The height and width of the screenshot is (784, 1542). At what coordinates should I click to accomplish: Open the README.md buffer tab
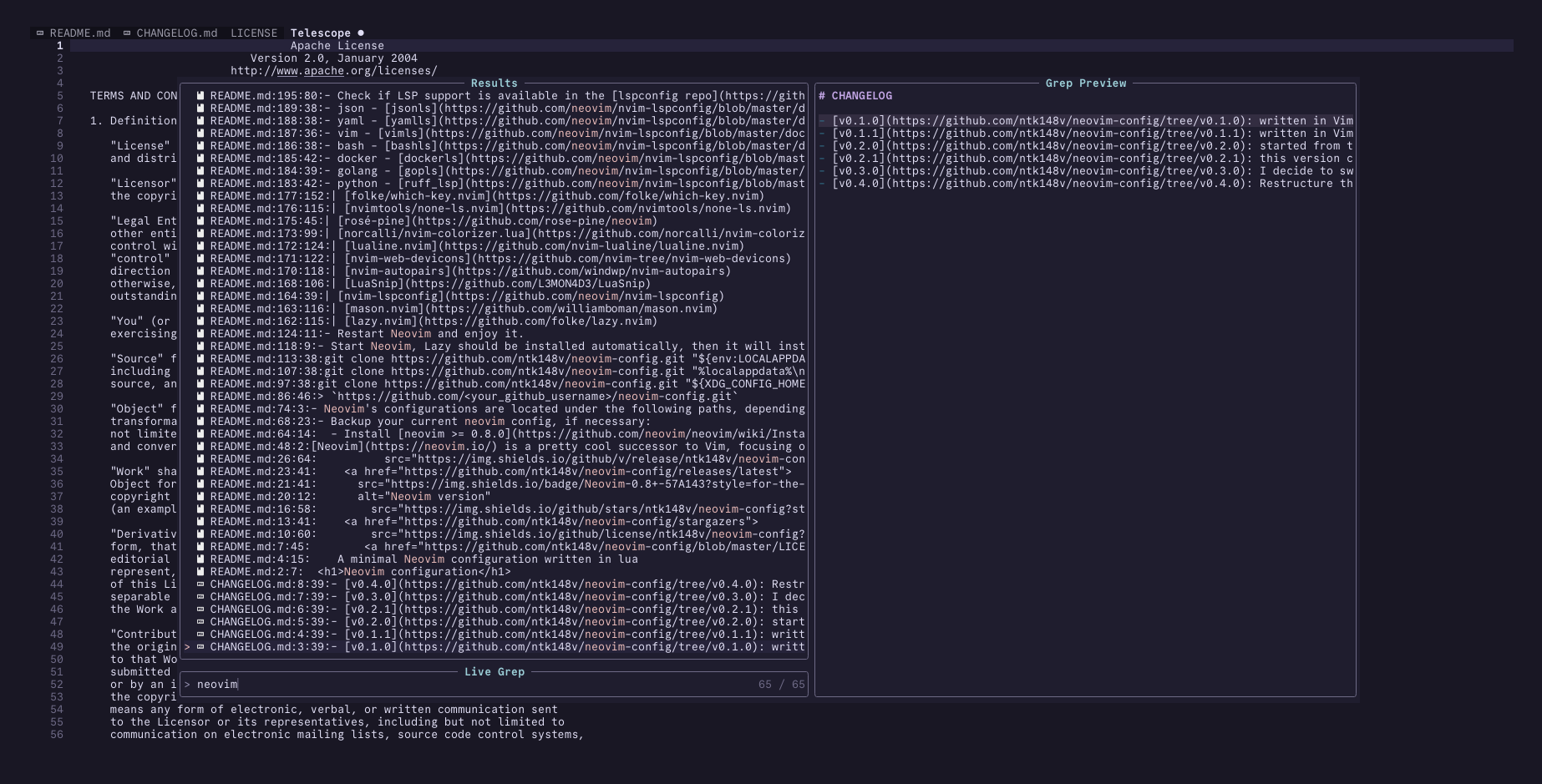pos(79,33)
